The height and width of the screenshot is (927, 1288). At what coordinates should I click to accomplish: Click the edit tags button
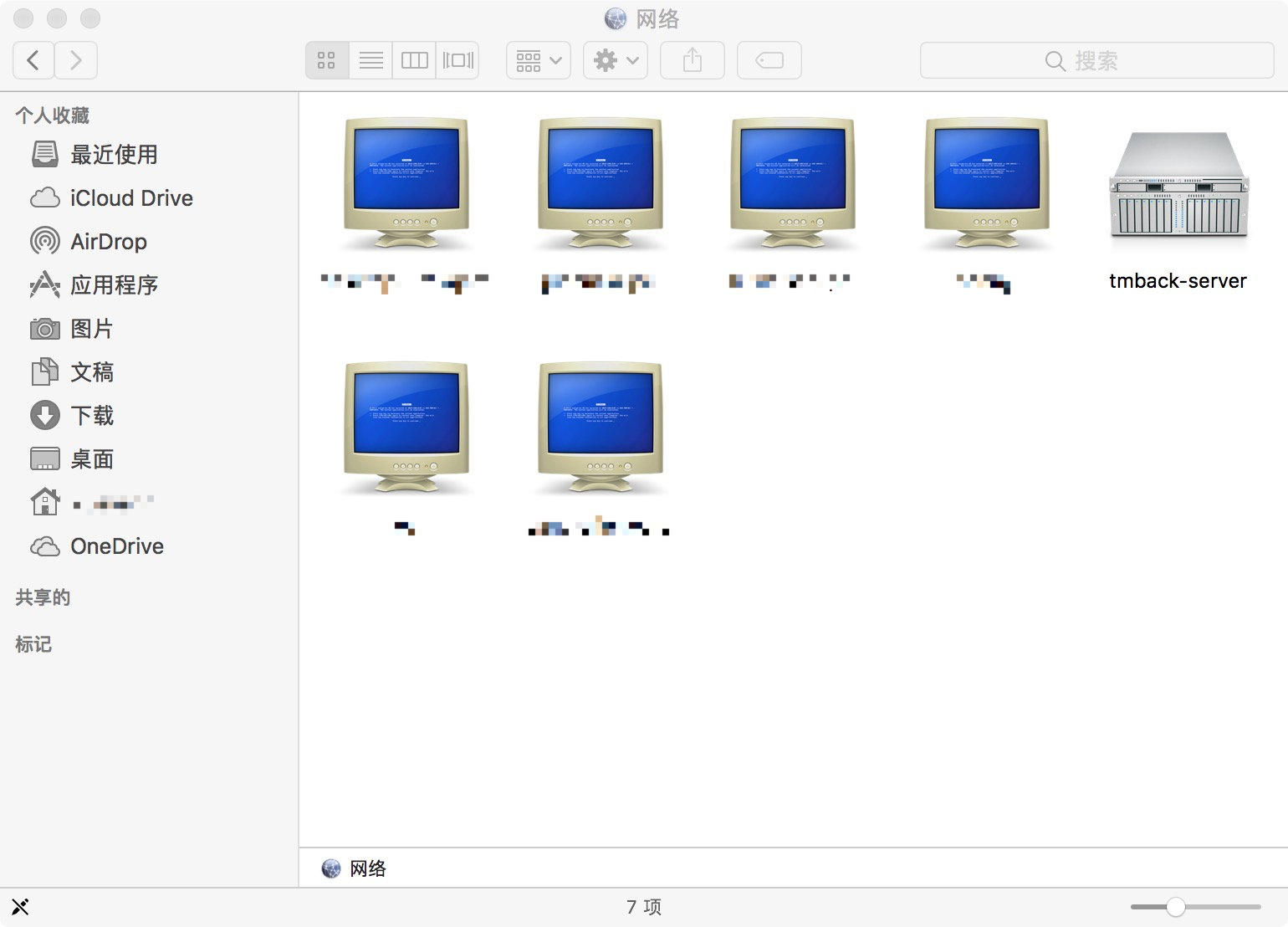[x=769, y=60]
